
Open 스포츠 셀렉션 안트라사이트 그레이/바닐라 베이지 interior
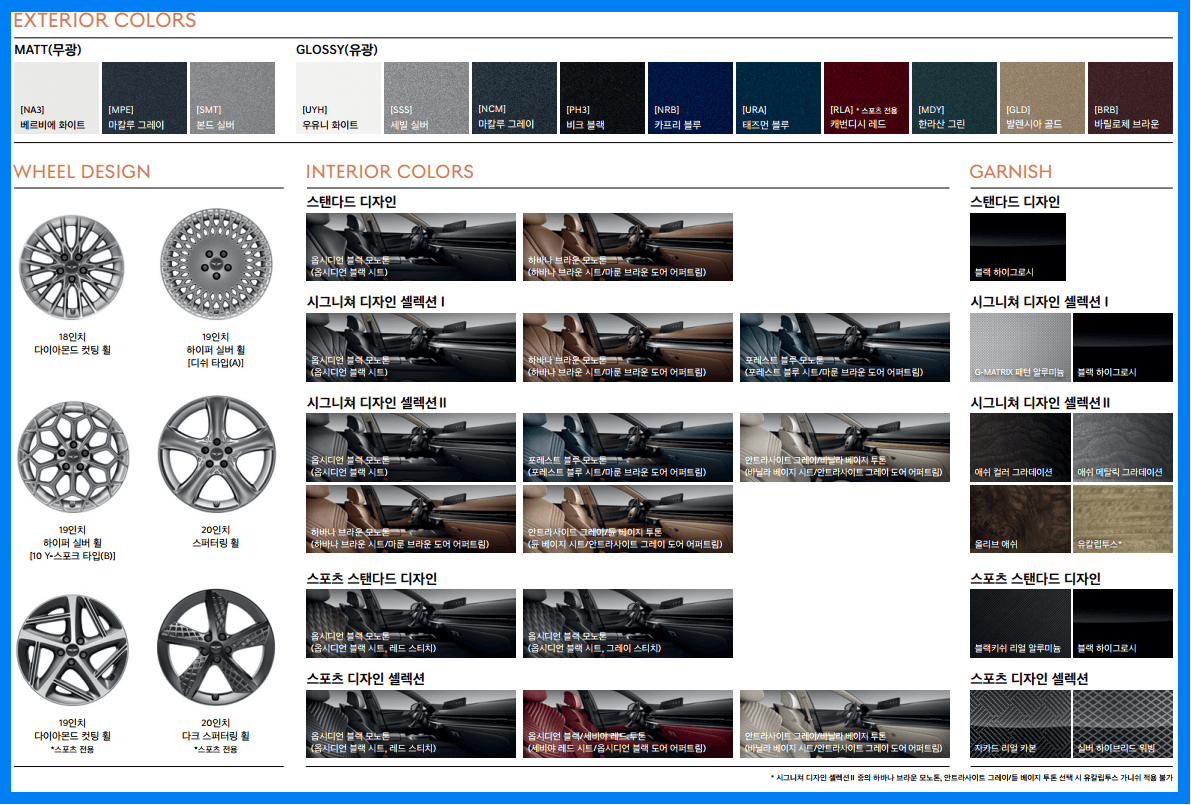tap(845, 724)
